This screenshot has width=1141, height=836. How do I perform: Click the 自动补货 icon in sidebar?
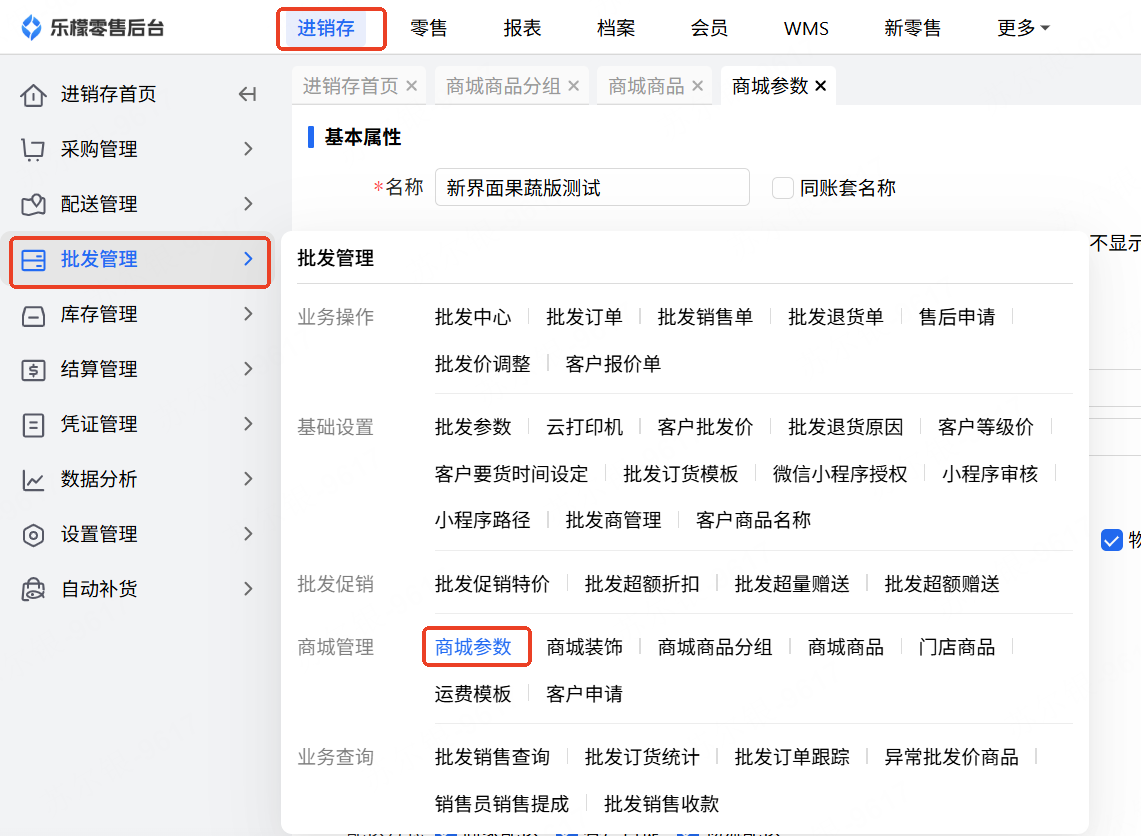pos(33,589)
